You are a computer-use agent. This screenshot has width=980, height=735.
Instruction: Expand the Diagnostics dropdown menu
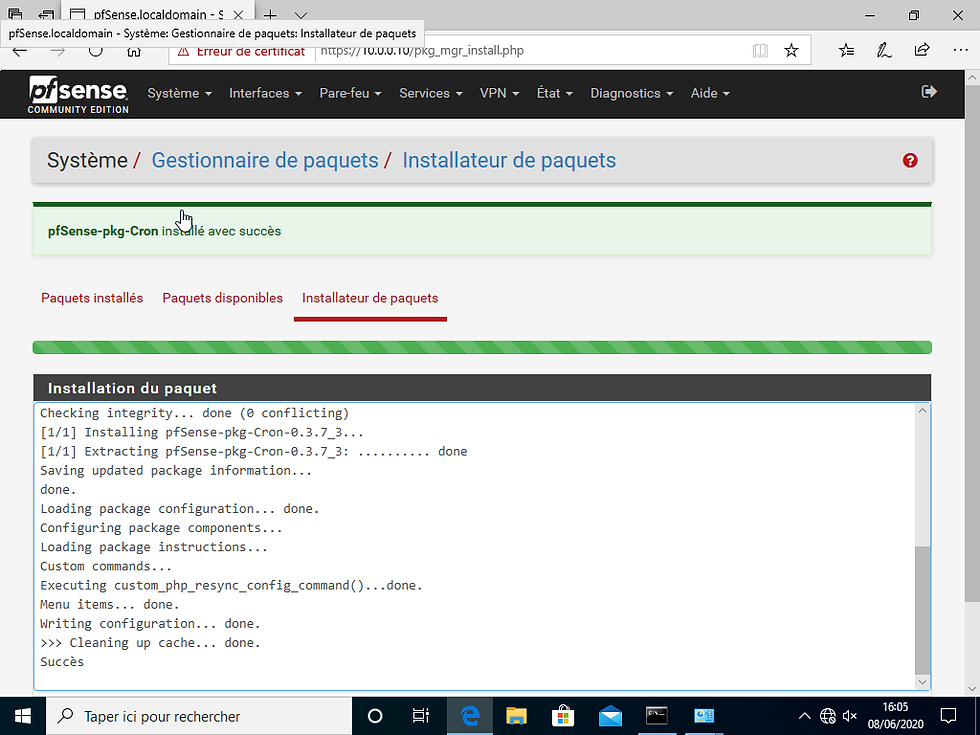[x=631, y=93]
